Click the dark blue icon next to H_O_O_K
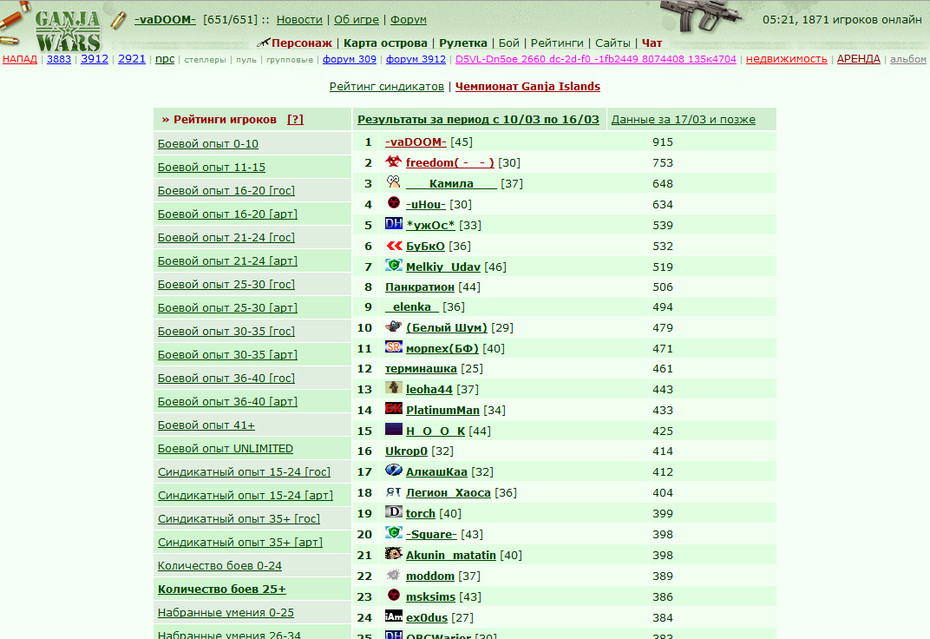Screen dimensions: 930x639 (x=393, y=430)
